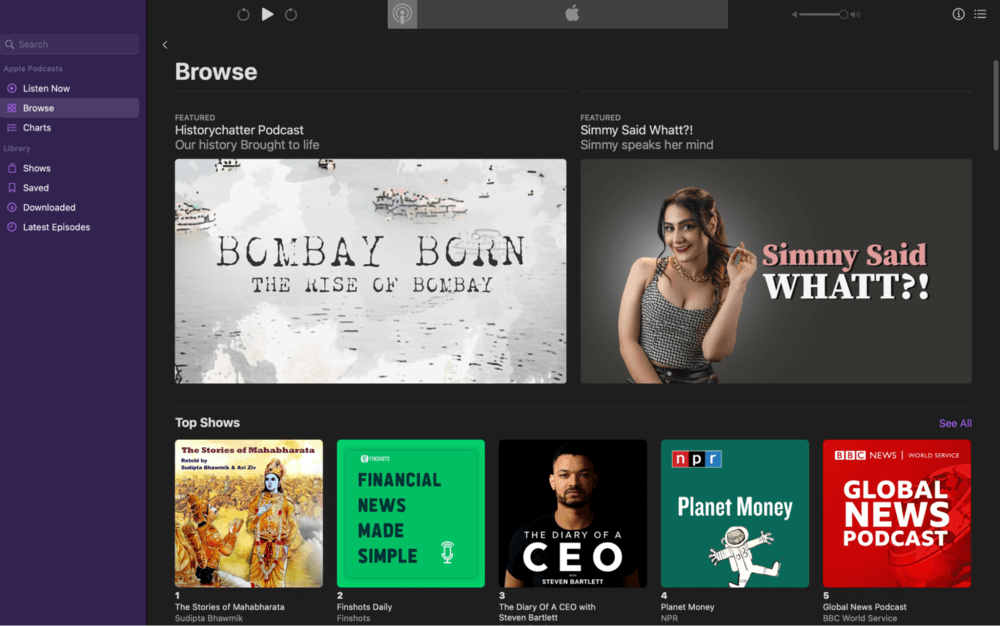Screen dimensions: 1000x626
Task: Open The Diary of a CEO artwork
Action: pos(573,513)
